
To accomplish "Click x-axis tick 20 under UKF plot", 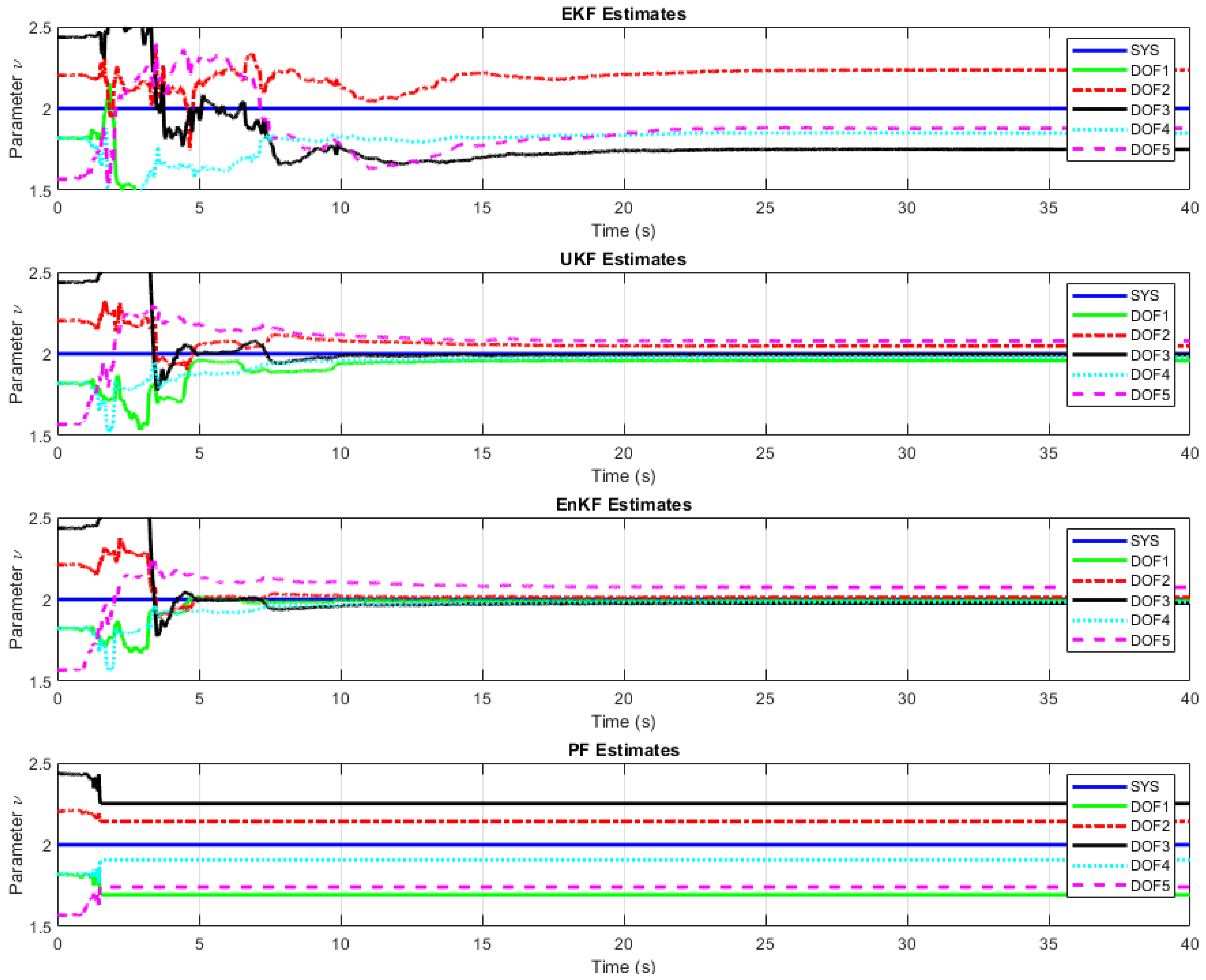I will click(x=623, y=453).
